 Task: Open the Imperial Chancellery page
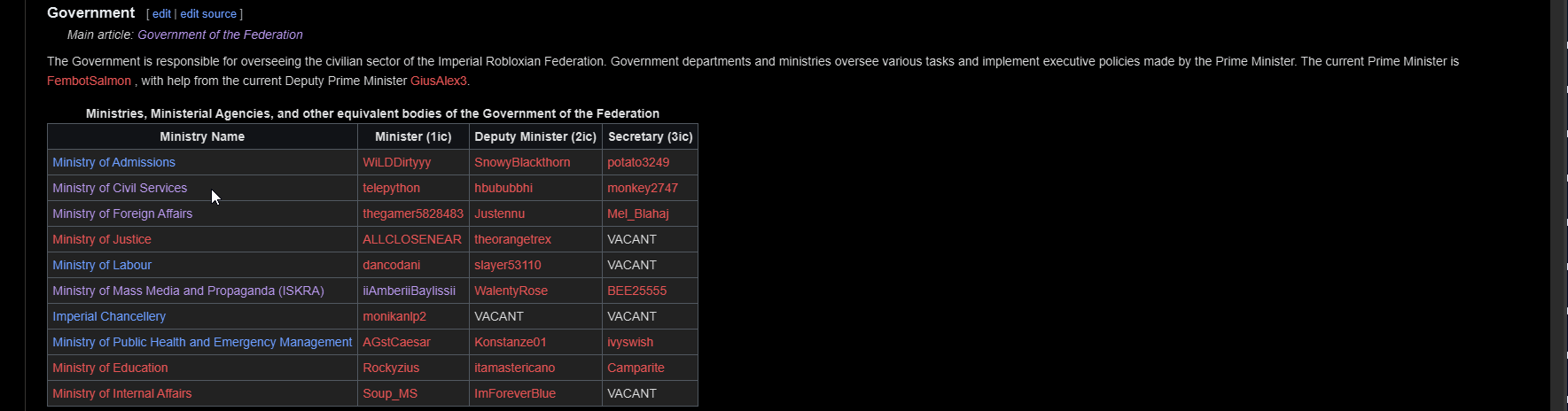click(109, 316)
